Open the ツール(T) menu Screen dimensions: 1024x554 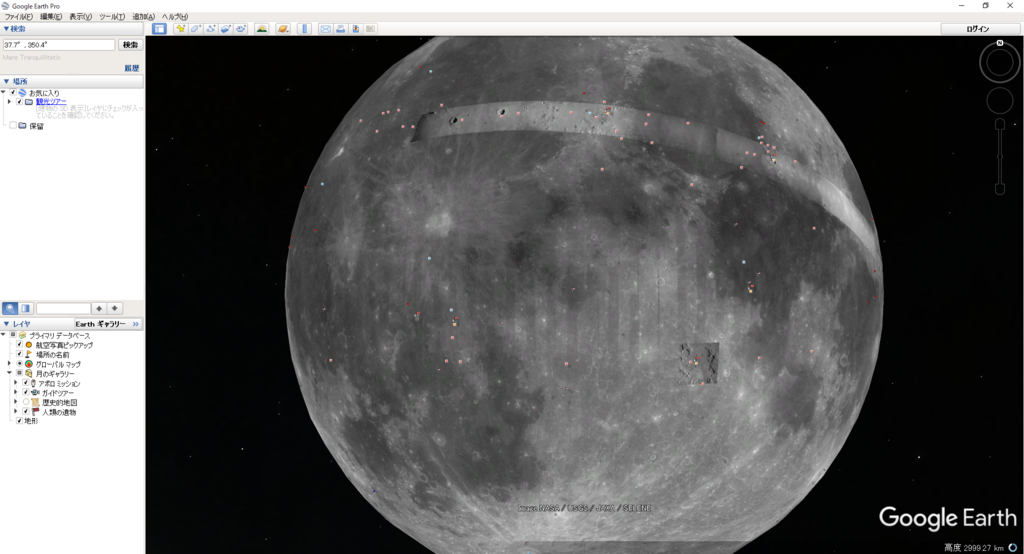pos(112,17)
